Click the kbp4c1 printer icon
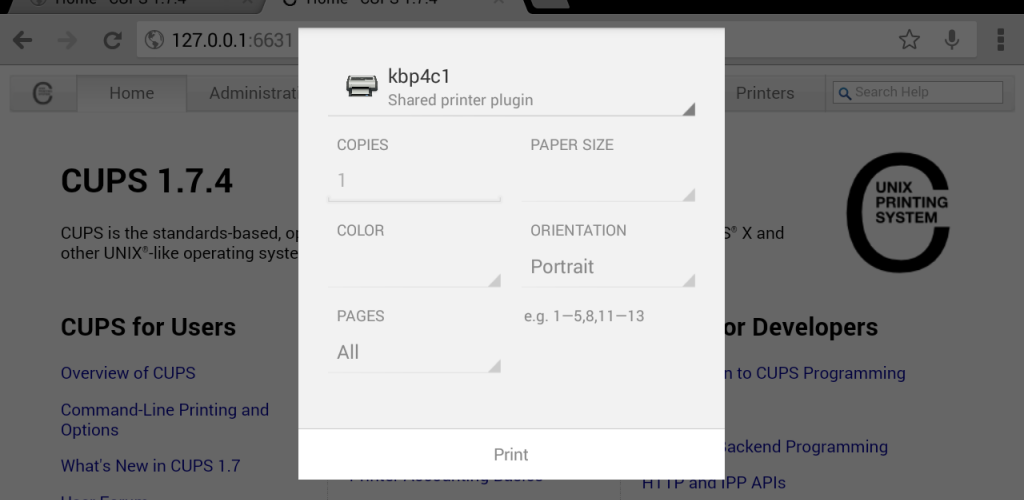 click(361, 86)
